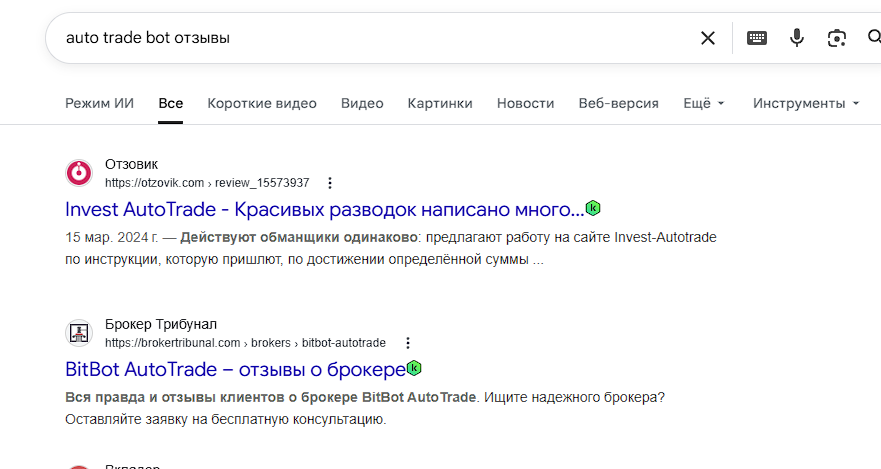Start voice search with the microphone icon
The image size is (881, 469).
[797, 38]
